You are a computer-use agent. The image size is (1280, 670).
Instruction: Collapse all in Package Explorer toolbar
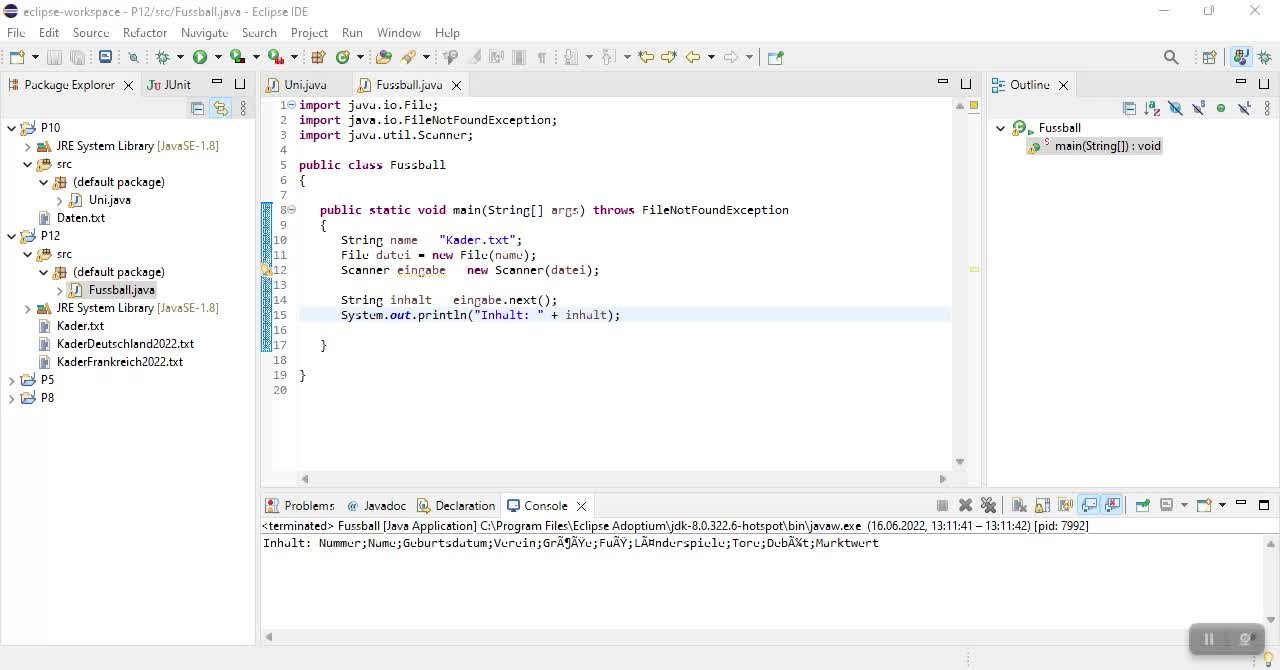click(x=197, y=108)
